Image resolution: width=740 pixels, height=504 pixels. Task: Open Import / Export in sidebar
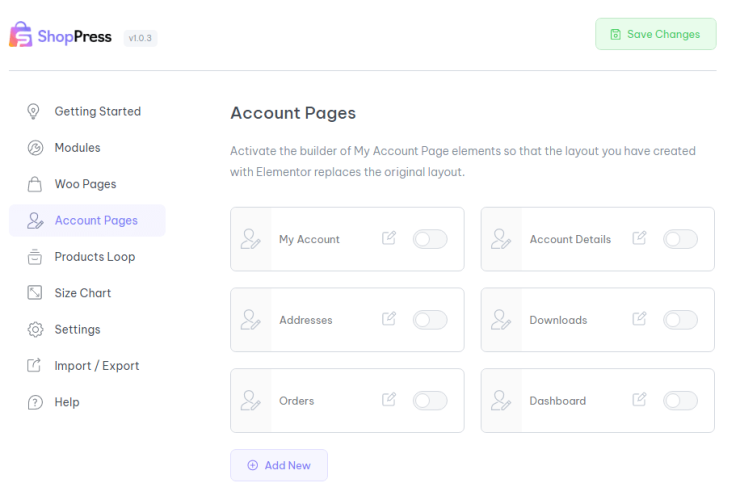click(x=87, y=366)
